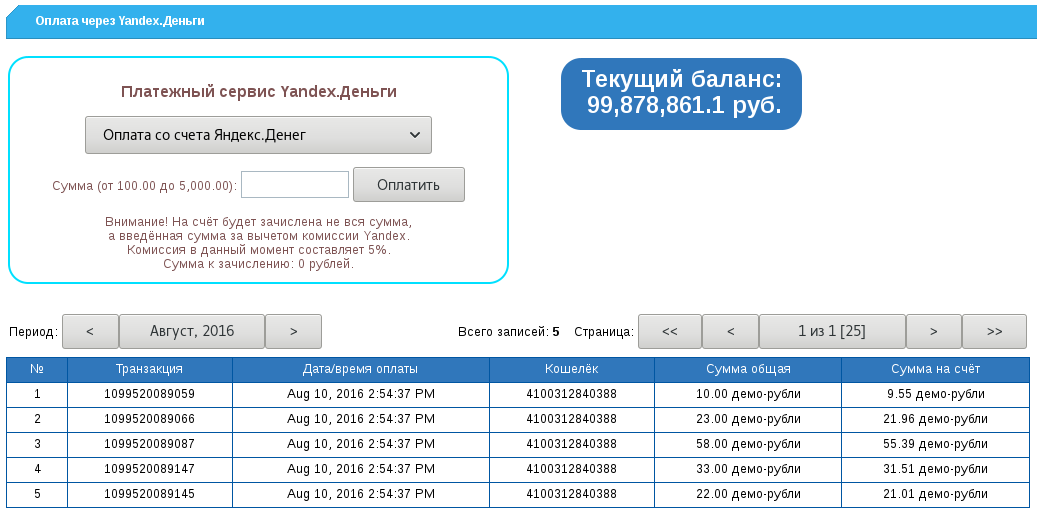Click the Транзакция column header

pos(149,369)
